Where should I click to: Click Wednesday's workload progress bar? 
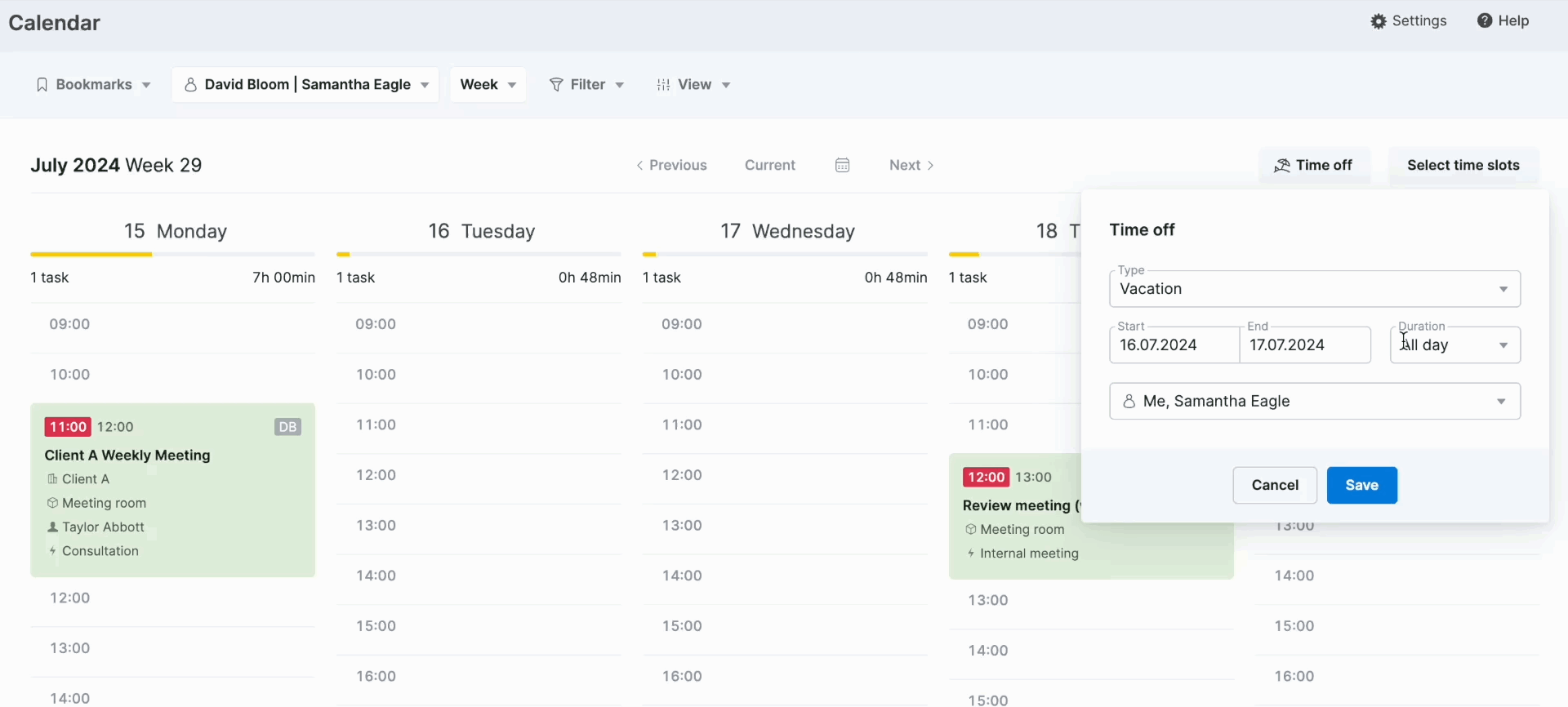coord(785,255)
